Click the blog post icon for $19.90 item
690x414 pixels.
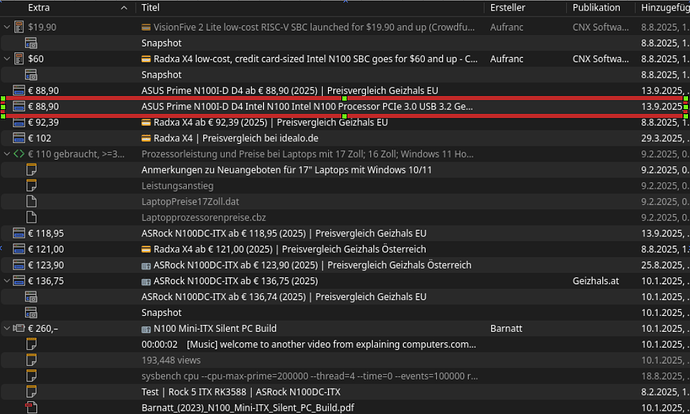point(18,27)
